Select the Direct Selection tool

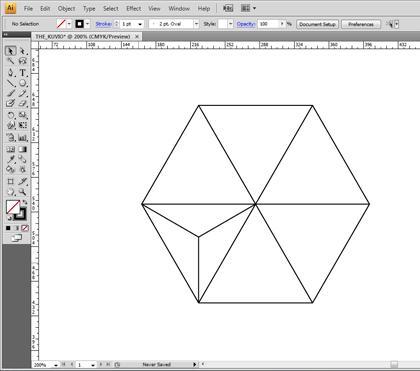[22, 51]
